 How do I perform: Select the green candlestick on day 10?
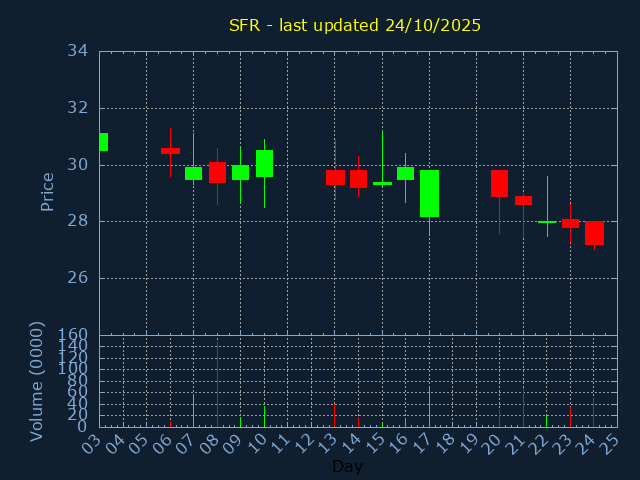(264, 163)
